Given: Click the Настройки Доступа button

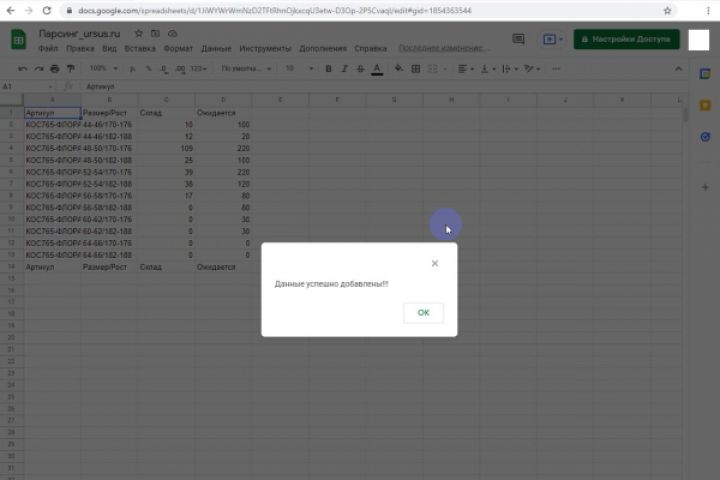Looking at the screenshot, I should point(627,39).
